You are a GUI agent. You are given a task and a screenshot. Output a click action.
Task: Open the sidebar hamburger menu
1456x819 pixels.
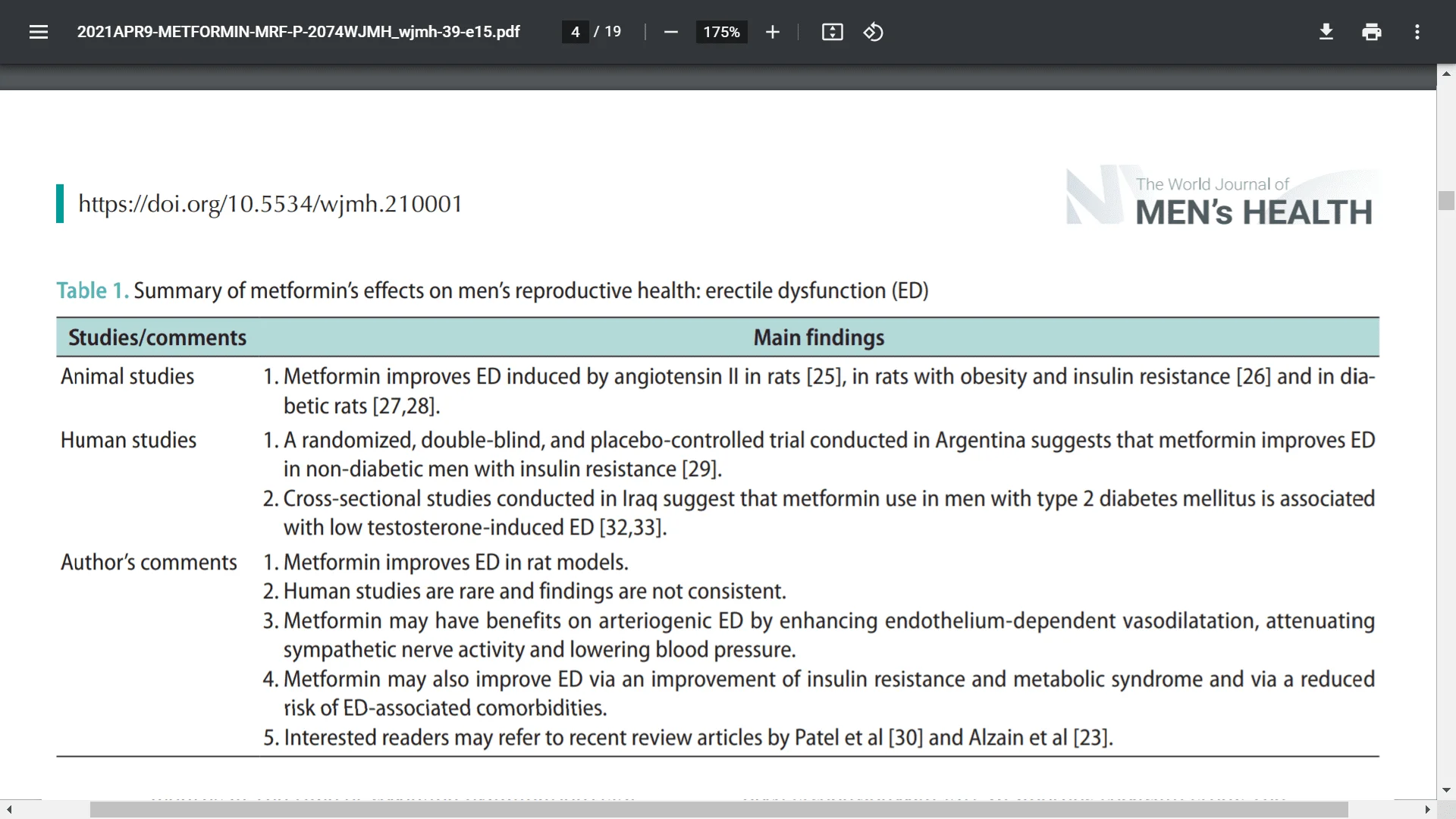(x=39, y=32)
